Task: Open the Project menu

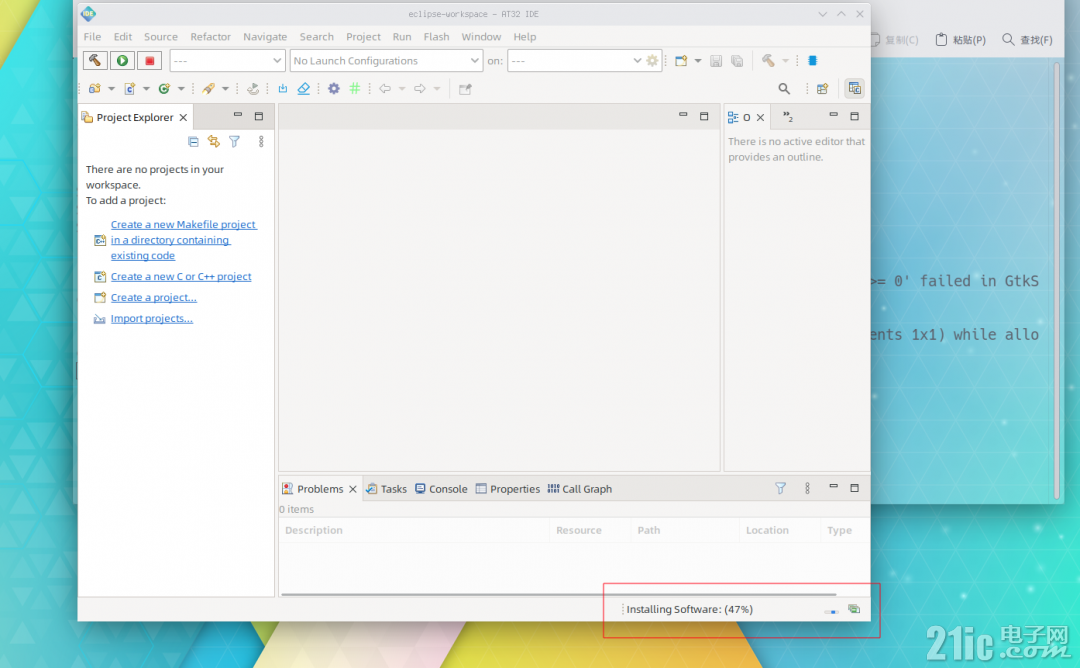Action: point(363,36)
